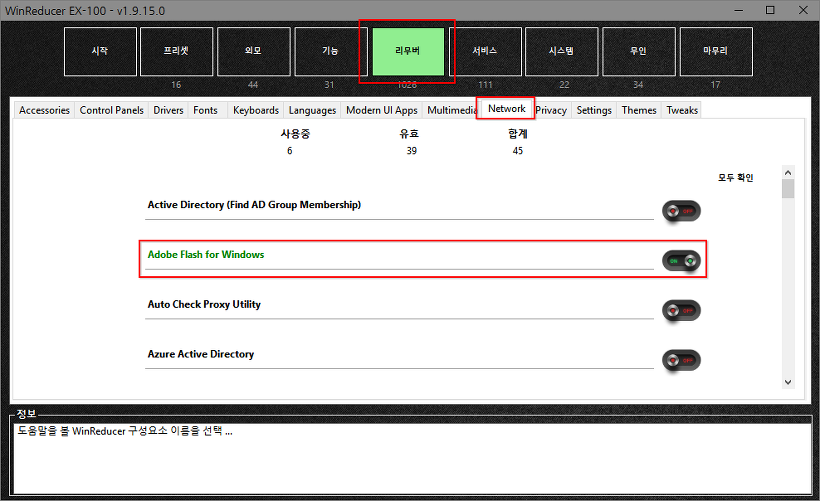Screen dimensions: 820x501
Task: Switch on Azure Active Directory removal
Action: 681,360
